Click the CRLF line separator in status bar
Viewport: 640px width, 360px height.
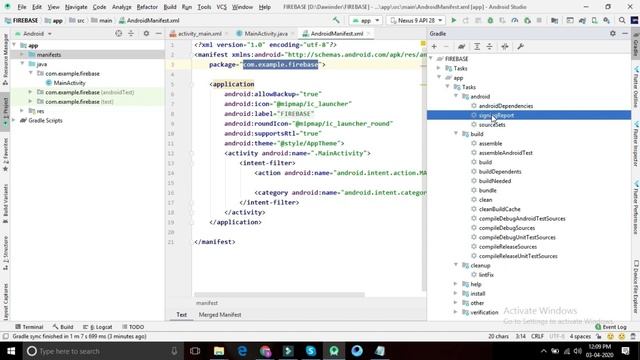pos(537,336)
